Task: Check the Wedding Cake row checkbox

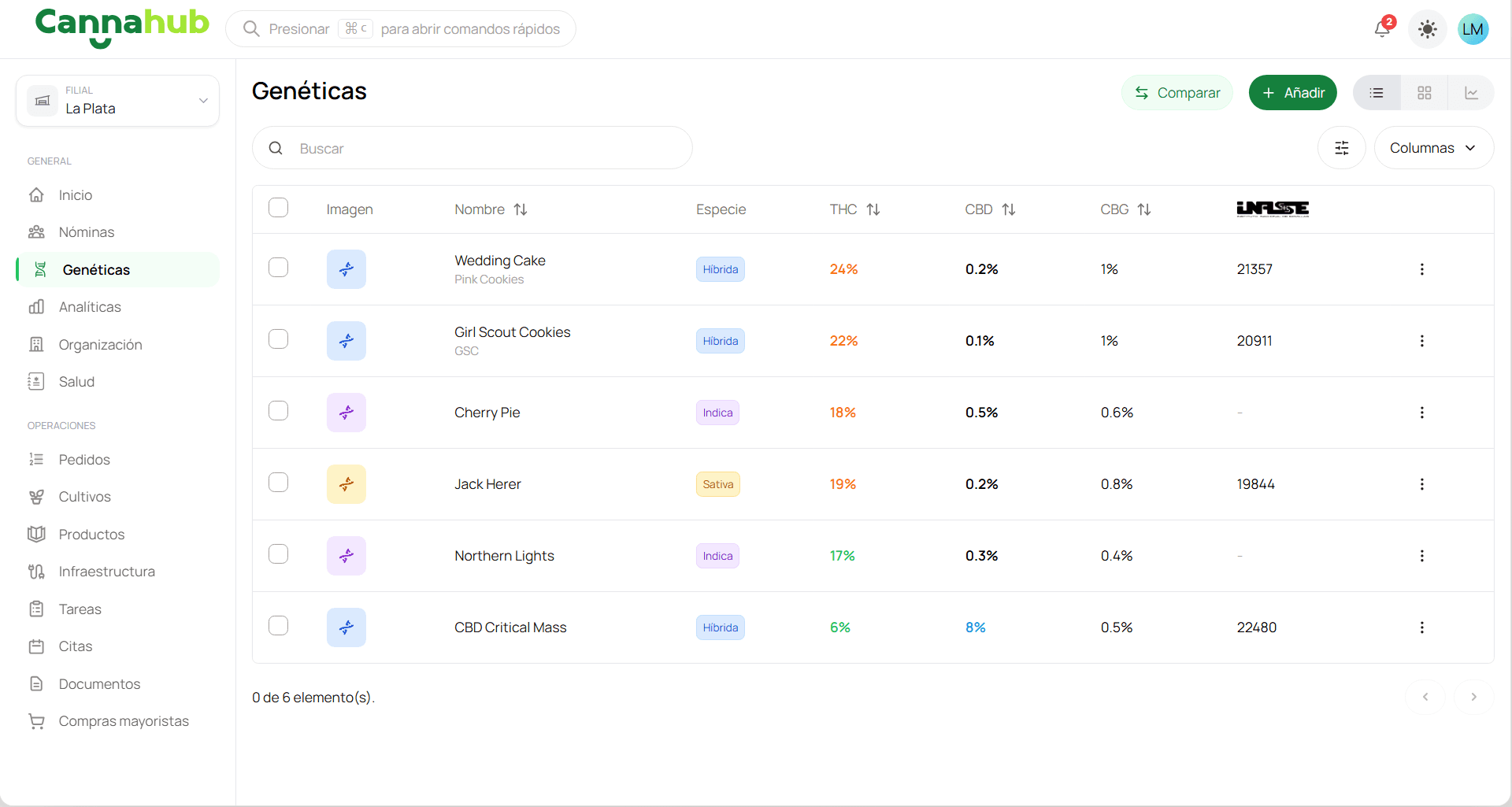Action: (x=278, y=268)
